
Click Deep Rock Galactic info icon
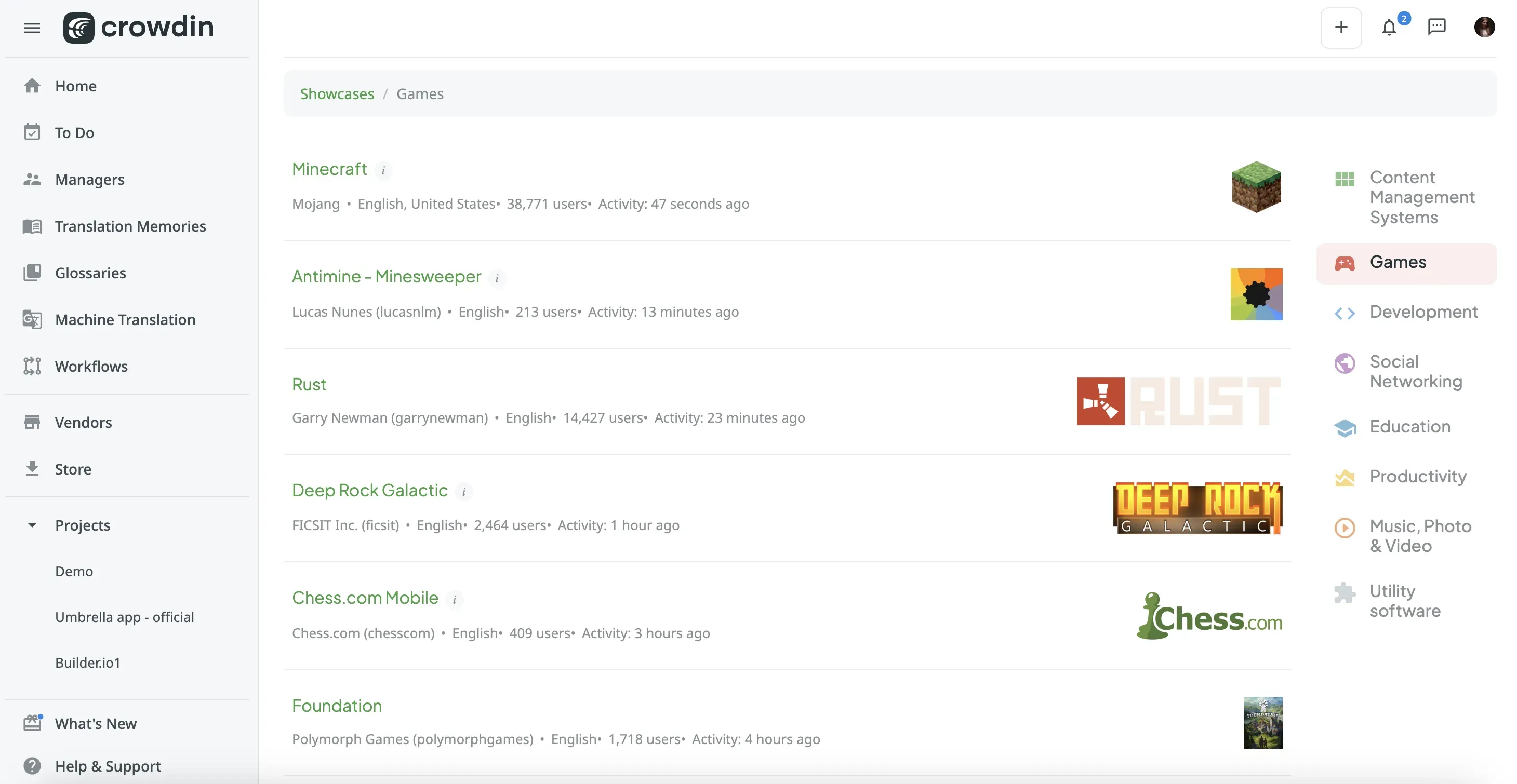[x=464, y=492]
